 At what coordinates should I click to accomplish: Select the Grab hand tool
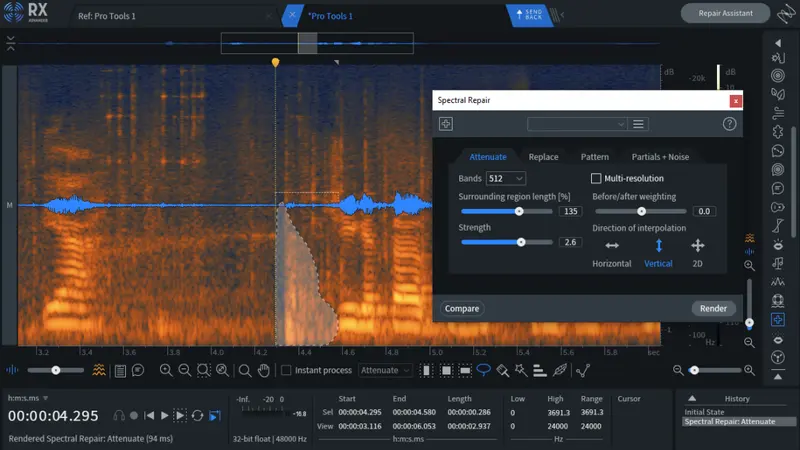pyautogui.click(x=264, y=370)
